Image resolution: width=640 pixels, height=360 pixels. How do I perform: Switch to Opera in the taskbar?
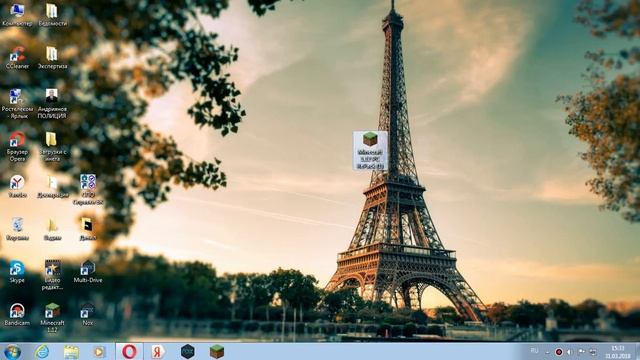pyautogui.click(x=129, y=351)
